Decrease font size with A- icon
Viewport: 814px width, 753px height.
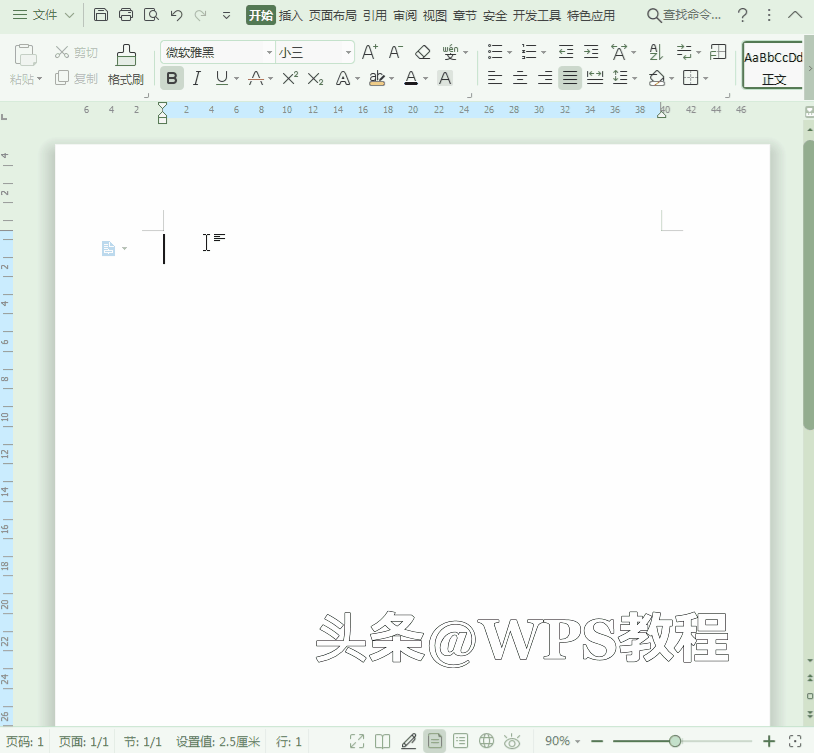[x=396, y=52]
